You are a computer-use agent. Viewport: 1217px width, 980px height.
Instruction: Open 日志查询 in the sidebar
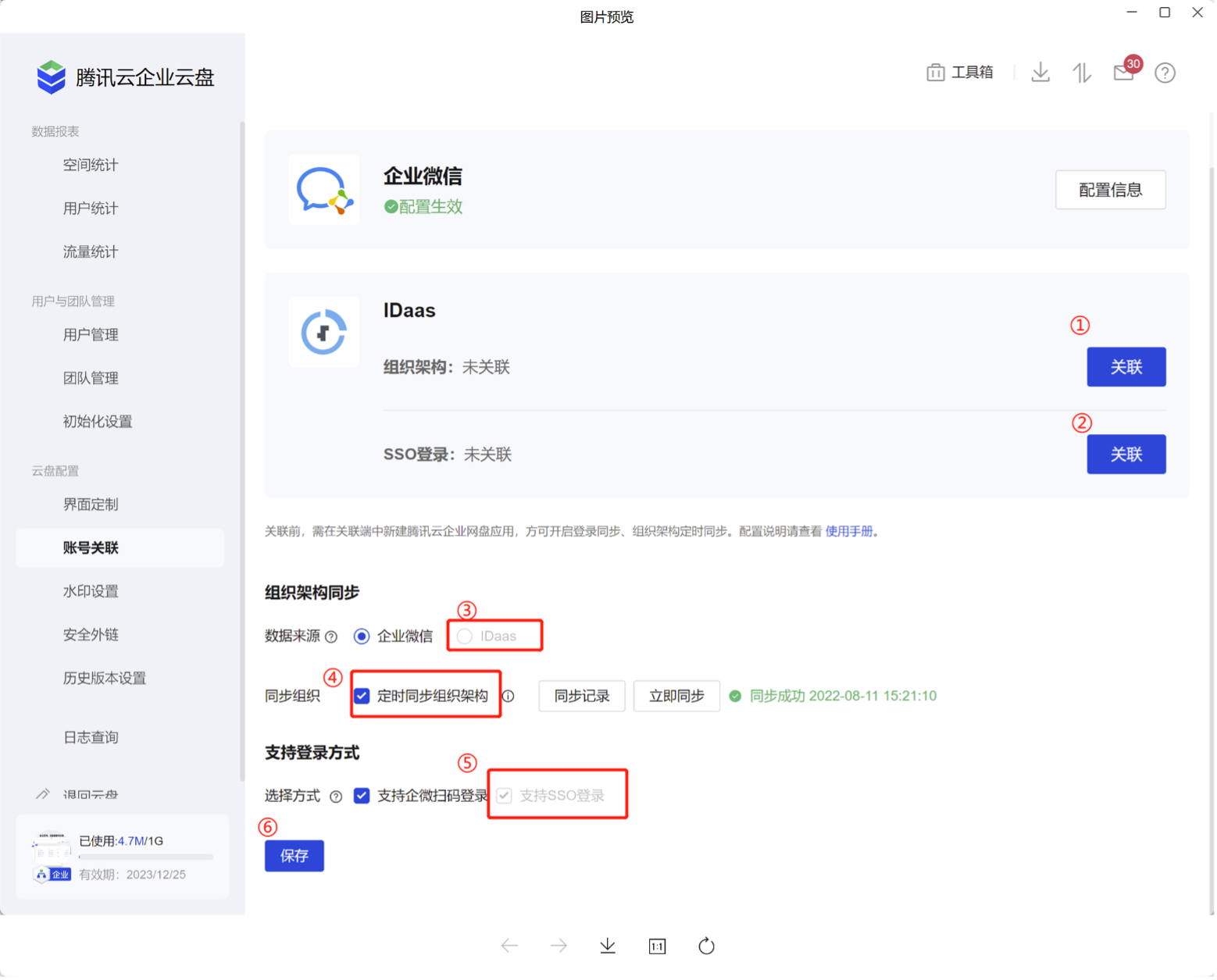point(91,738)
